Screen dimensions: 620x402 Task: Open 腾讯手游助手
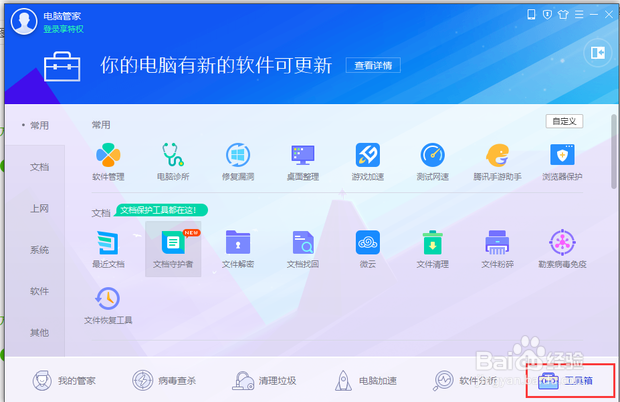(497, 162)
